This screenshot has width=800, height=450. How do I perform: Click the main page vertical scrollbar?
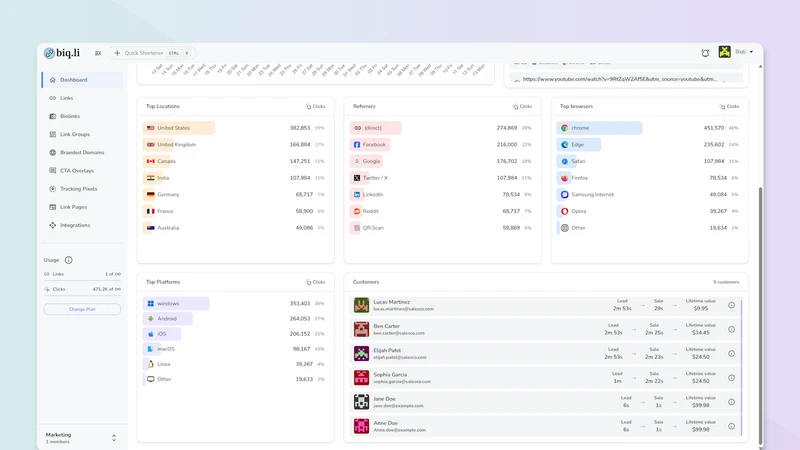click(760, 316)
